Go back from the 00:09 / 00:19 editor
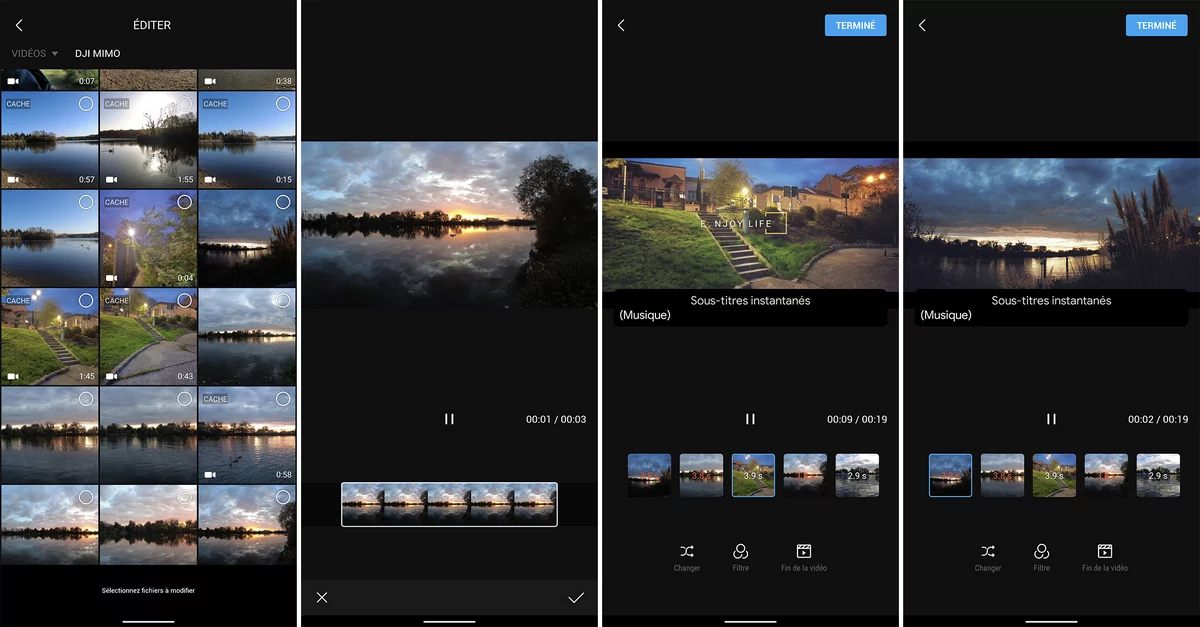 coord(621,25)
